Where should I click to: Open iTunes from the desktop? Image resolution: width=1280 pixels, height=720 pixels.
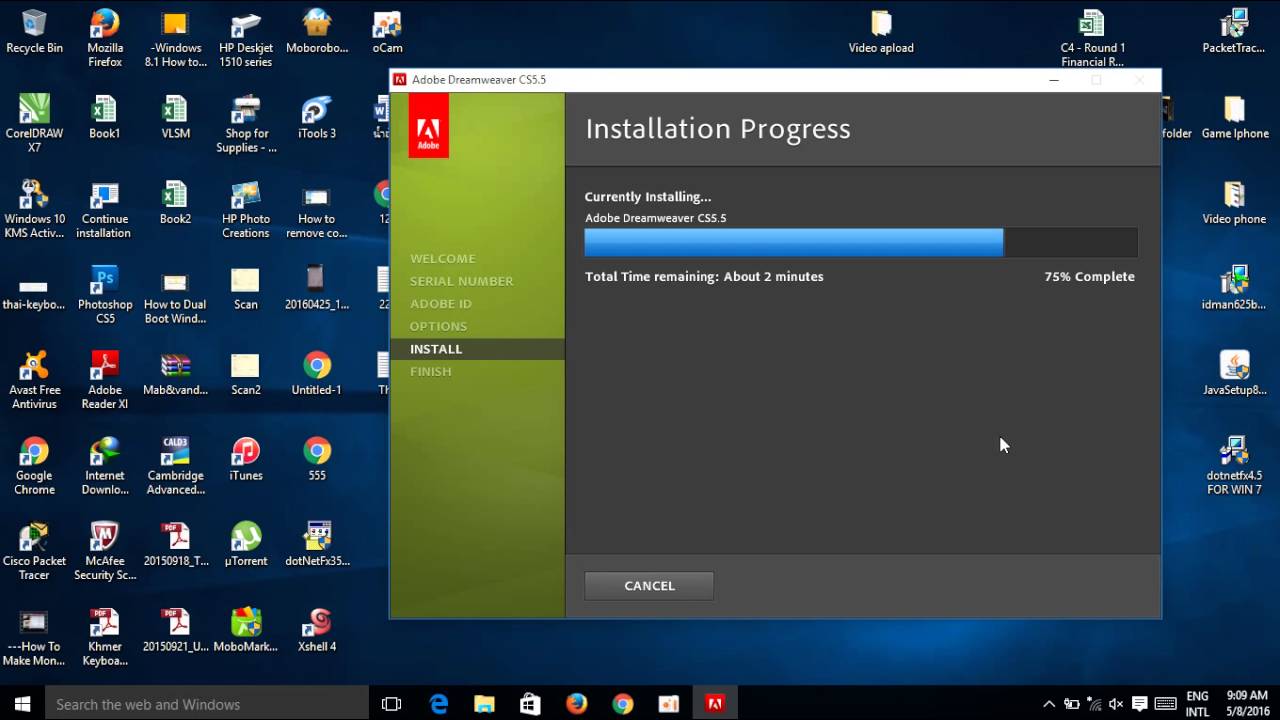(245, 450)
